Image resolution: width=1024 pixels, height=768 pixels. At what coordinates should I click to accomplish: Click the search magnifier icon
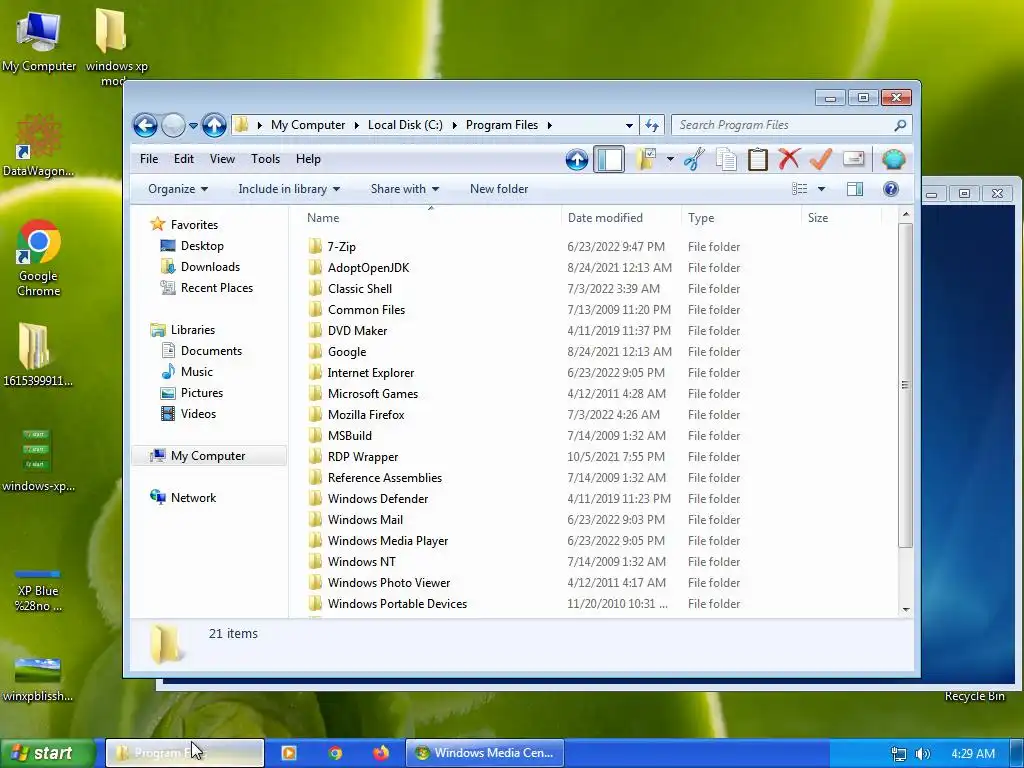coord(901,125)
